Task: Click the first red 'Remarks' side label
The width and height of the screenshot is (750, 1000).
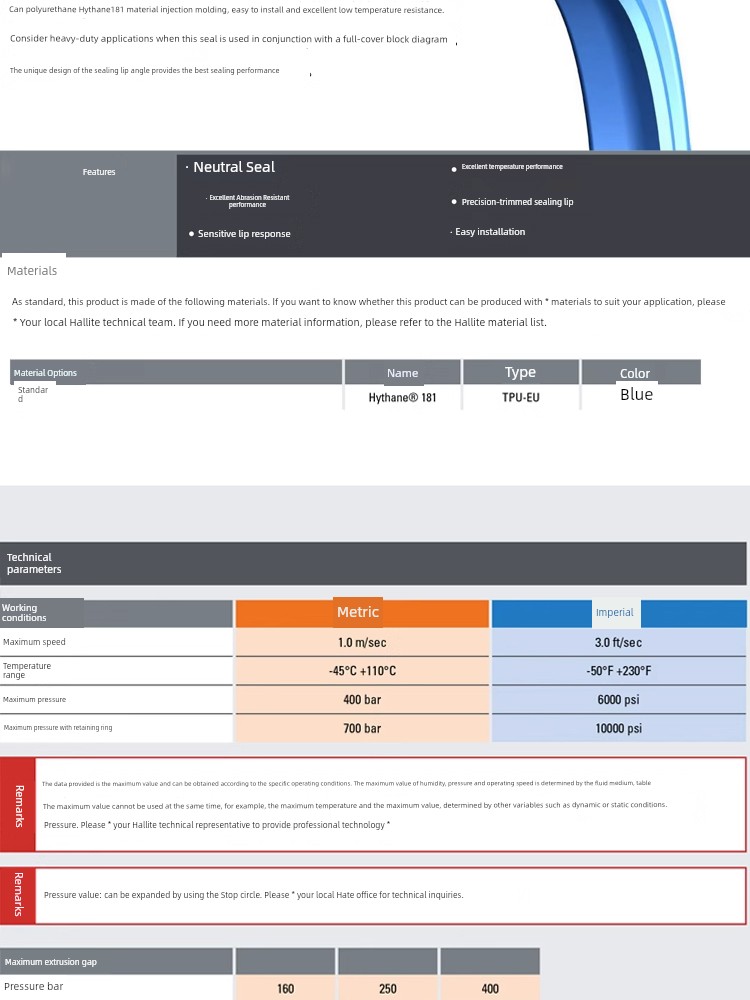Action: coord(18,805)
